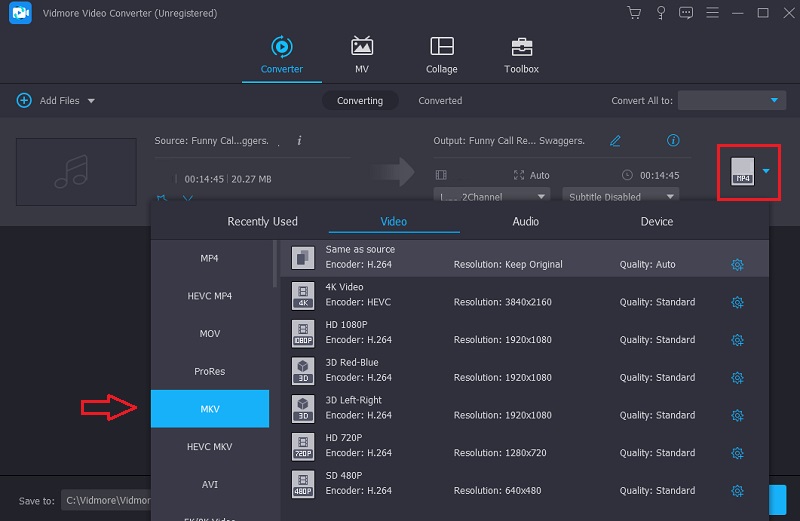The width and height of the screenshot is (800, 521).
Task: Switch to the Converted list
Action: (x=440, y=101)
